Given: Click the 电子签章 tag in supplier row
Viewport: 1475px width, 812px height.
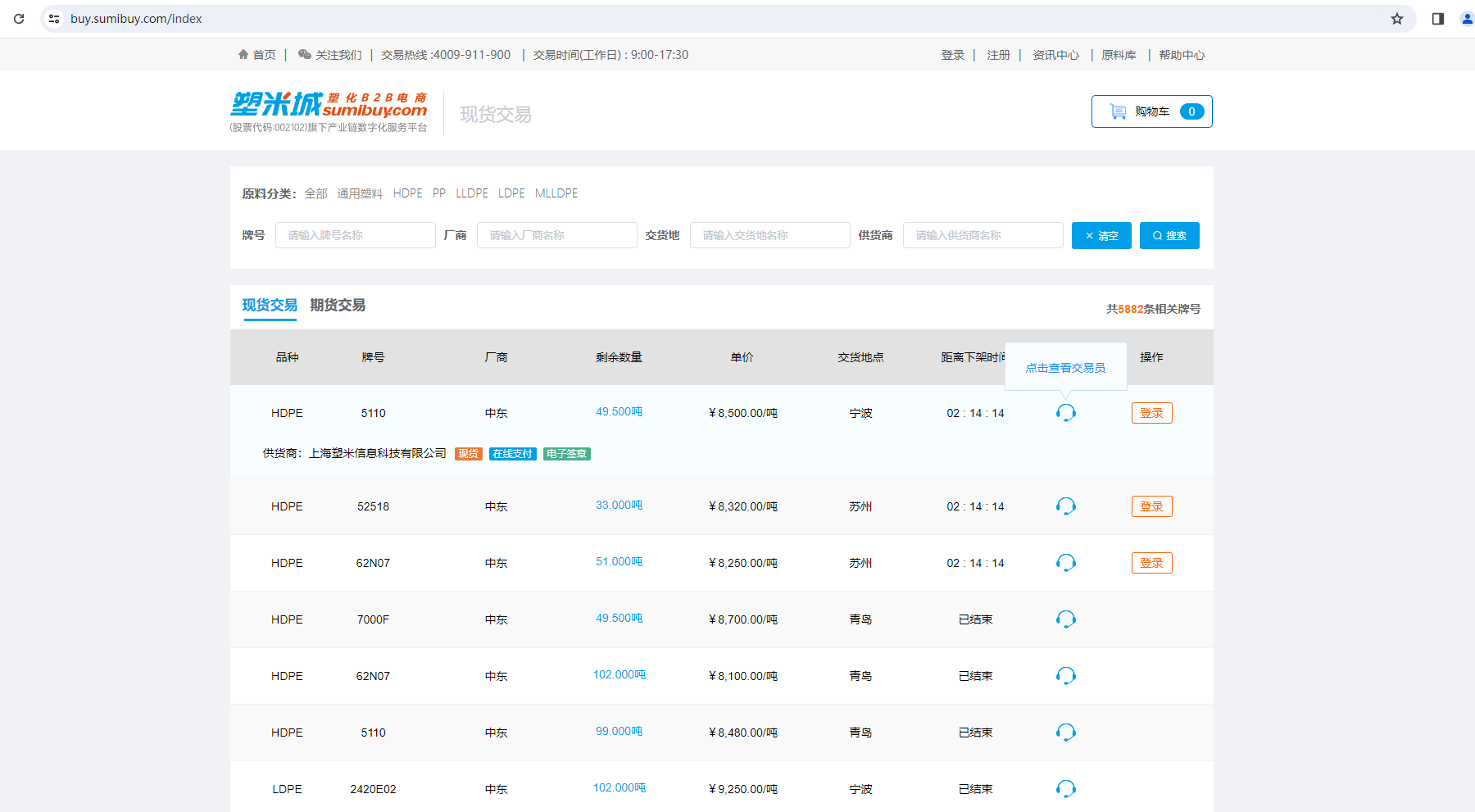Looking at the screenshot, I should coord(567,454).
